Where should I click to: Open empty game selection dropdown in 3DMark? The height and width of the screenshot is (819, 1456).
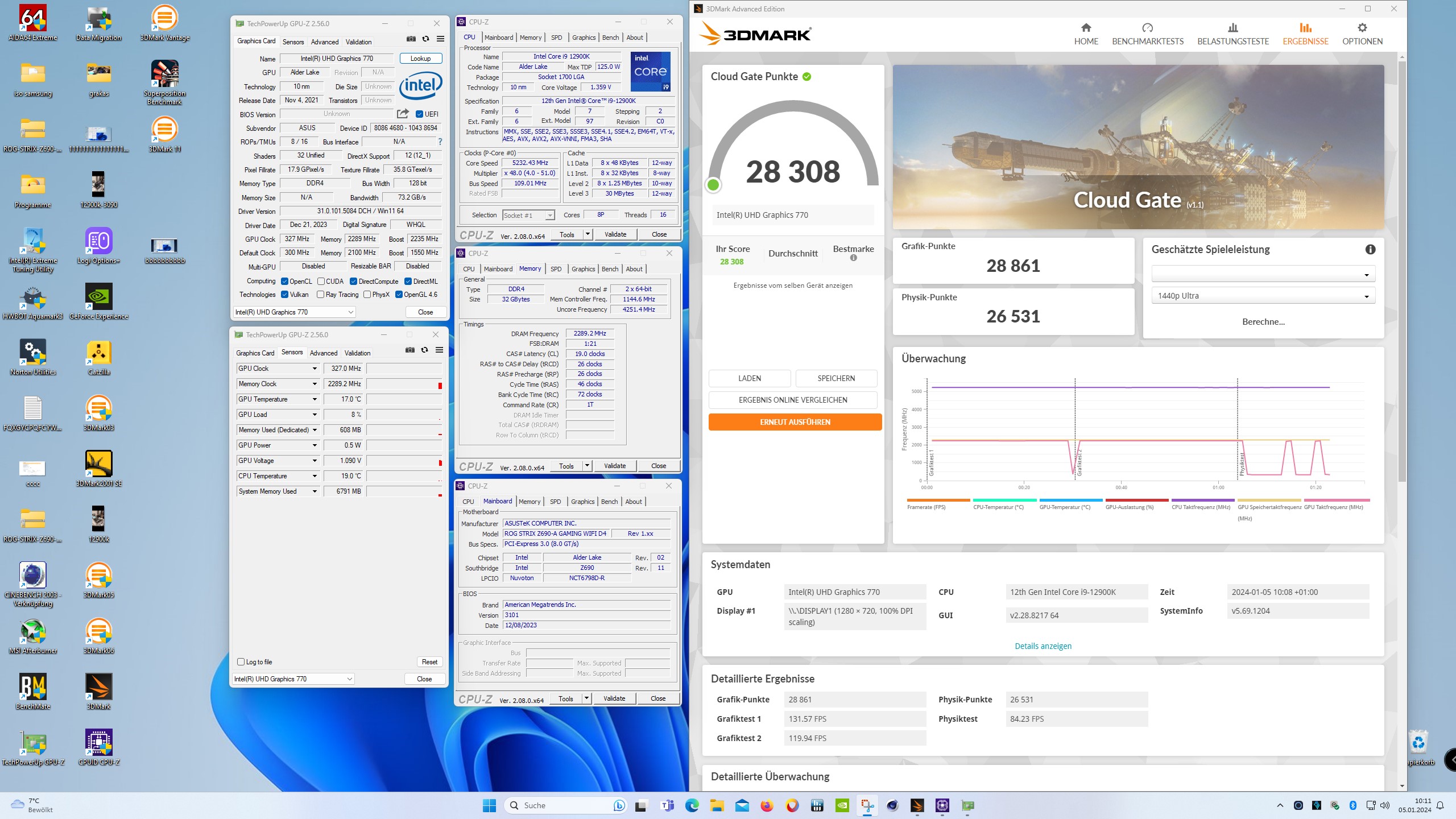(x=1263, y=274)
